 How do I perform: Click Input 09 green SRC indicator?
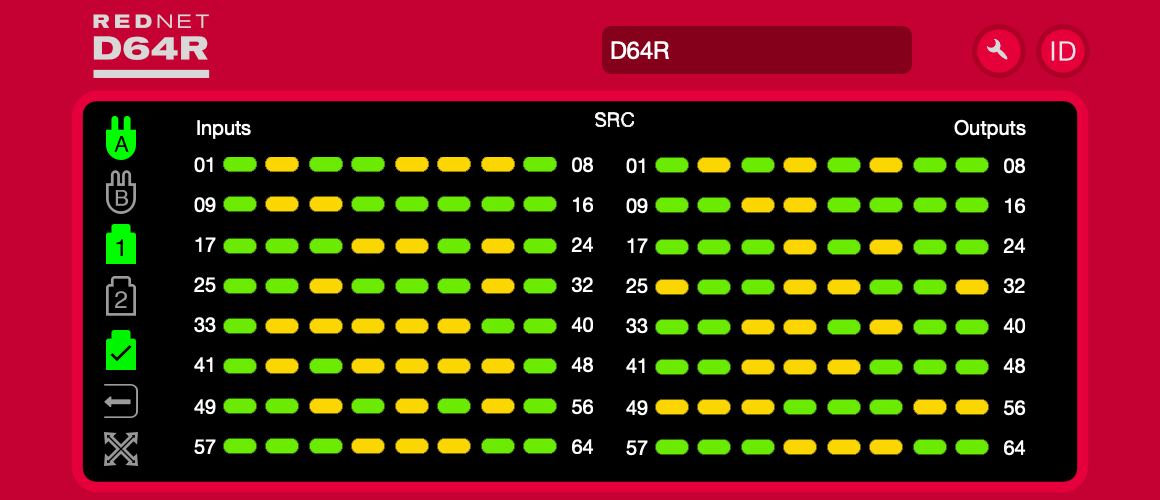tap(240, 204)
